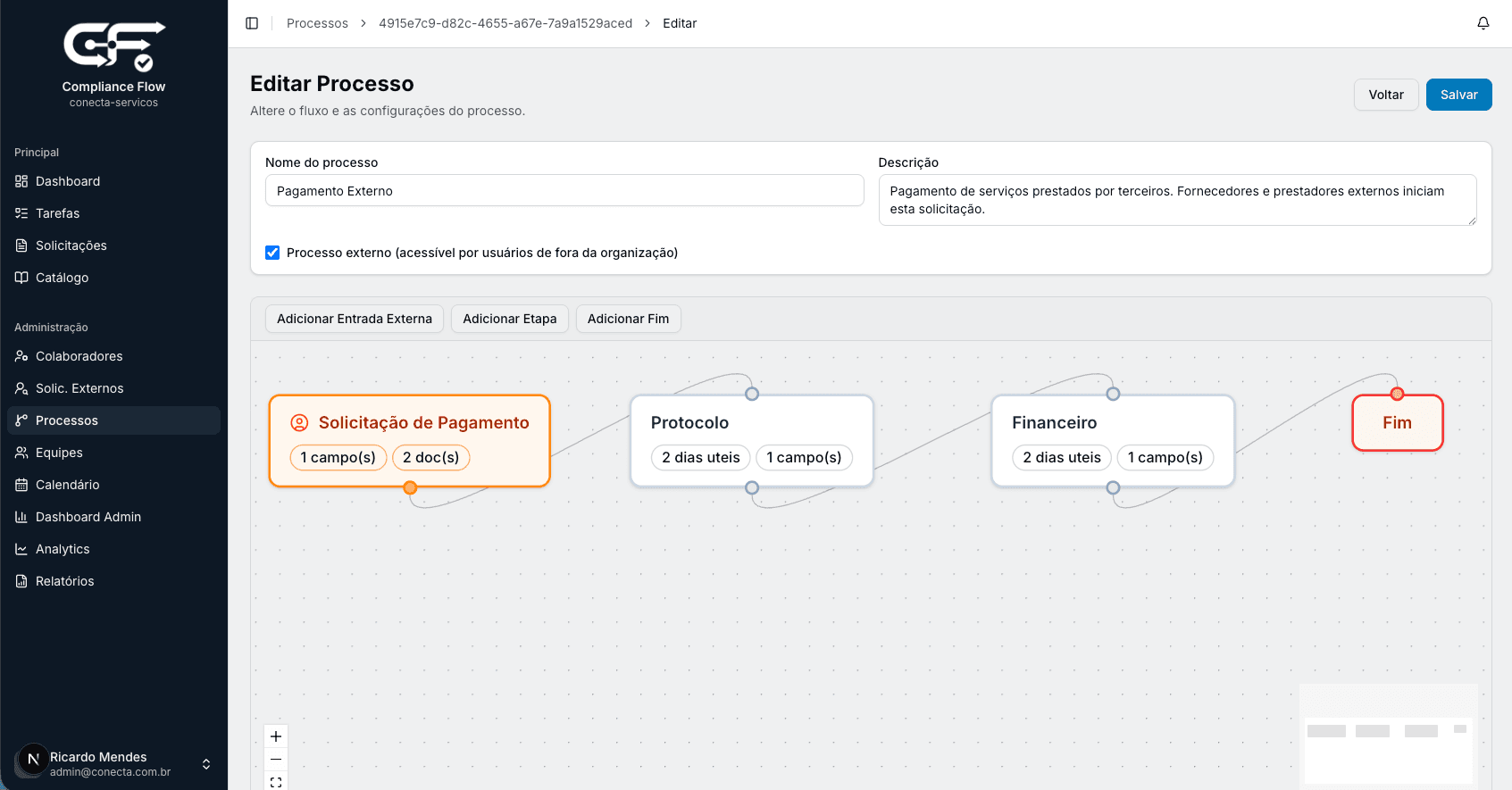
Task: Click the Fim node connector handle
Action: point(1398,394)
